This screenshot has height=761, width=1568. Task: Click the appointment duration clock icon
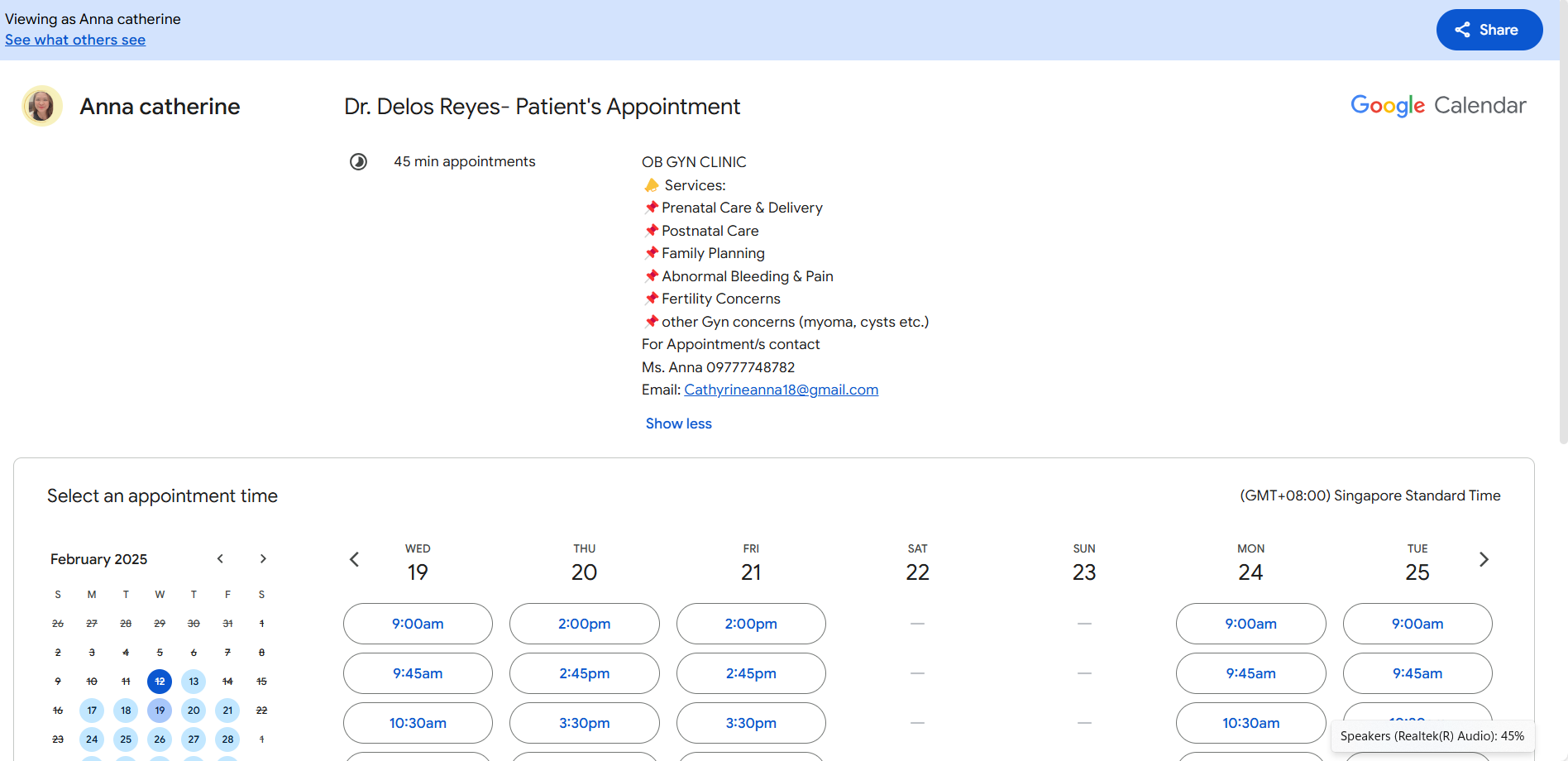[358, 161]
